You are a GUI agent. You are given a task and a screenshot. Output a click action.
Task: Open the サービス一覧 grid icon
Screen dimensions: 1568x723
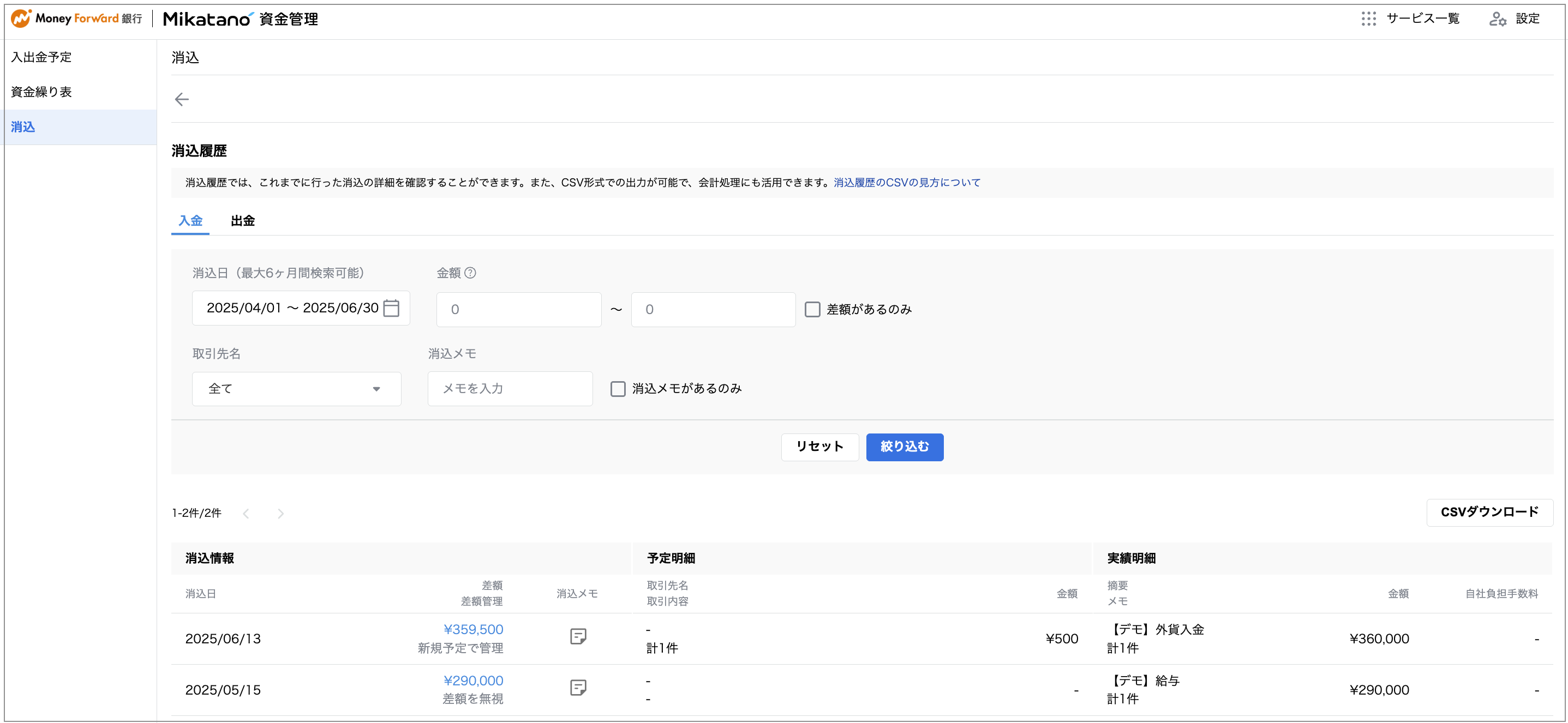pyautogui.click(x=1368, y=19)
